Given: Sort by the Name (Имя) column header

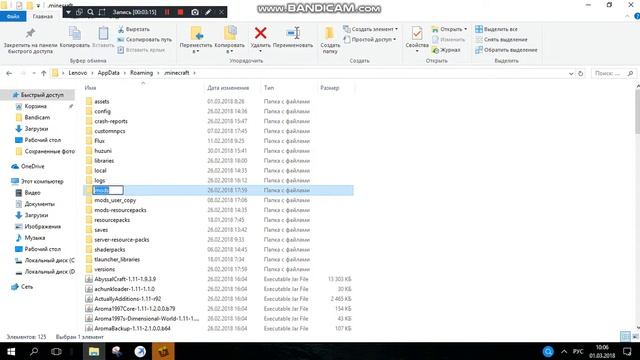Looking at the screenshot, I should pyautogui.click(x=90, y=88).
